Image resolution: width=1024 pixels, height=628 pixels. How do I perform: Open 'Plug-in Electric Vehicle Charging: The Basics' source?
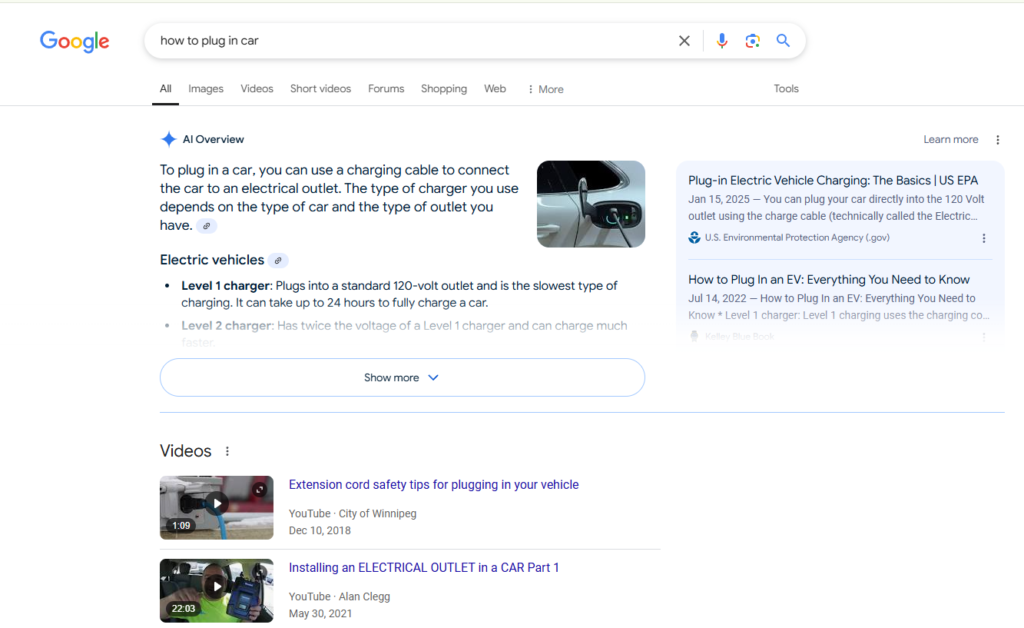833,181
